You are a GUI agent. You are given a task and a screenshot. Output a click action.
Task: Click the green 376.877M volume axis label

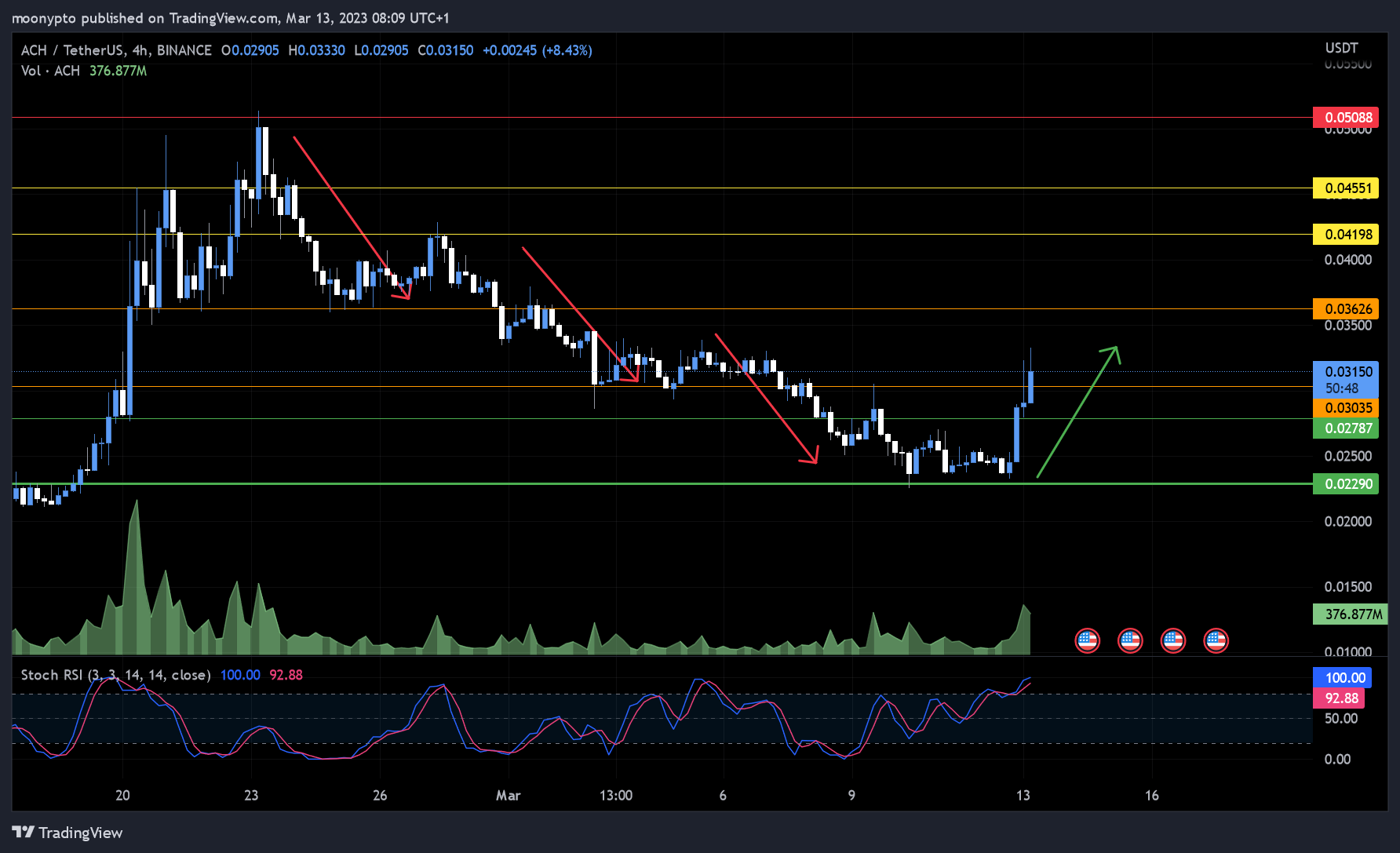pos(1350,614)
